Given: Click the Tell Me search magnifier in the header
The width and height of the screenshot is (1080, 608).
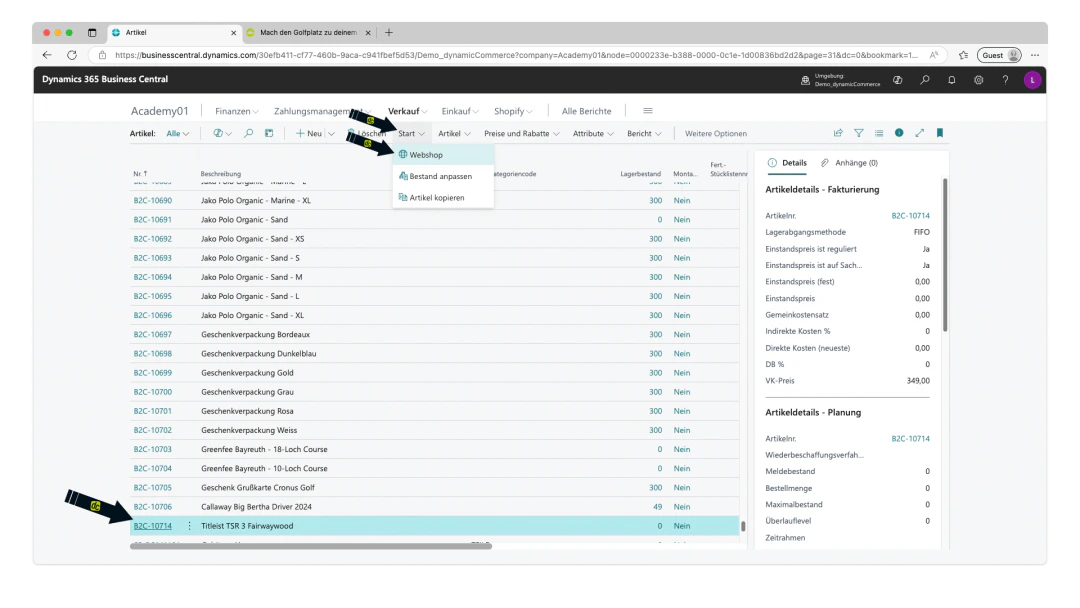Looking at the screenshot, I should coord(924,80).
